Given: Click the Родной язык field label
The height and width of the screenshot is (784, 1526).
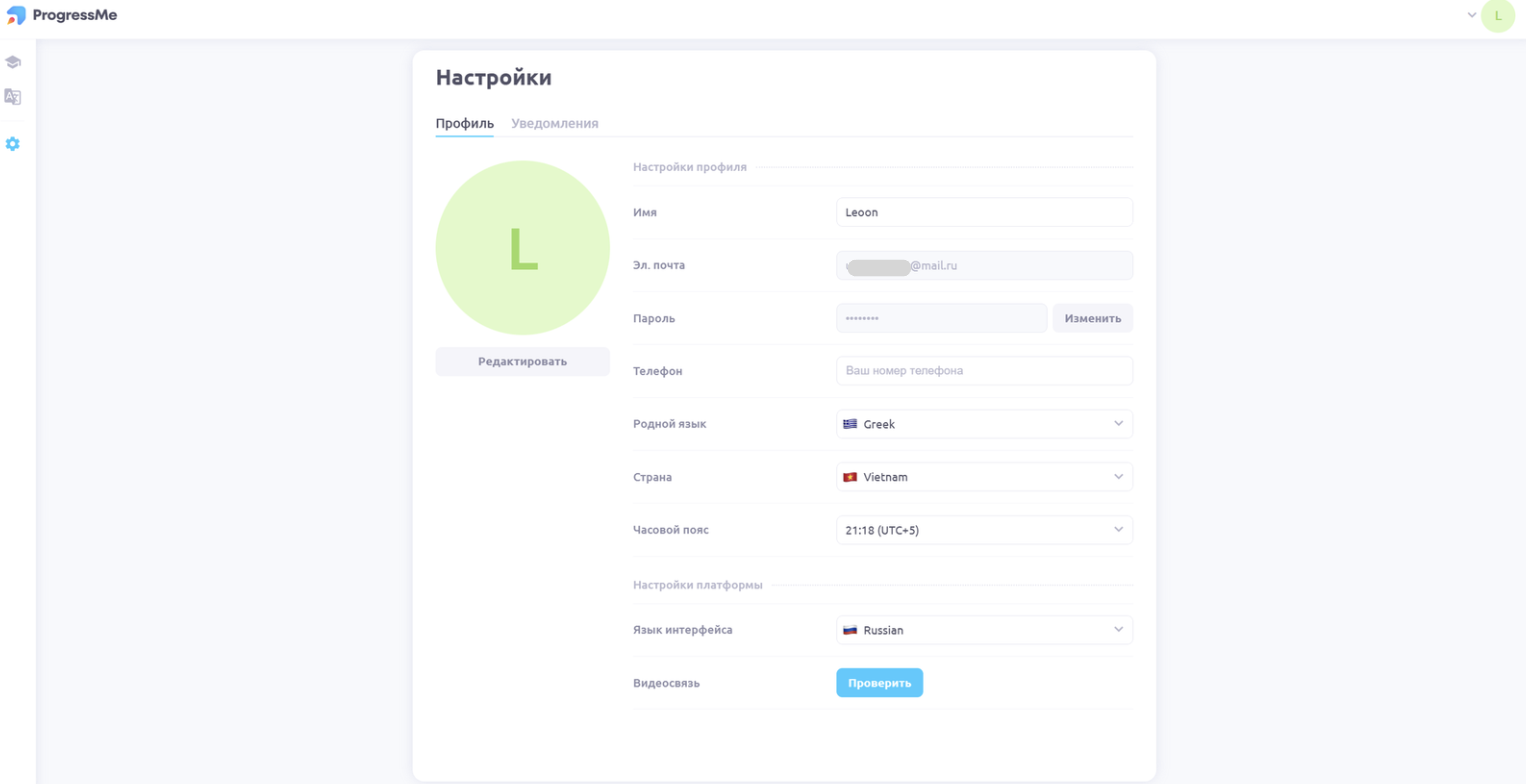Looking at the screenshot, I should coord(670,424).
